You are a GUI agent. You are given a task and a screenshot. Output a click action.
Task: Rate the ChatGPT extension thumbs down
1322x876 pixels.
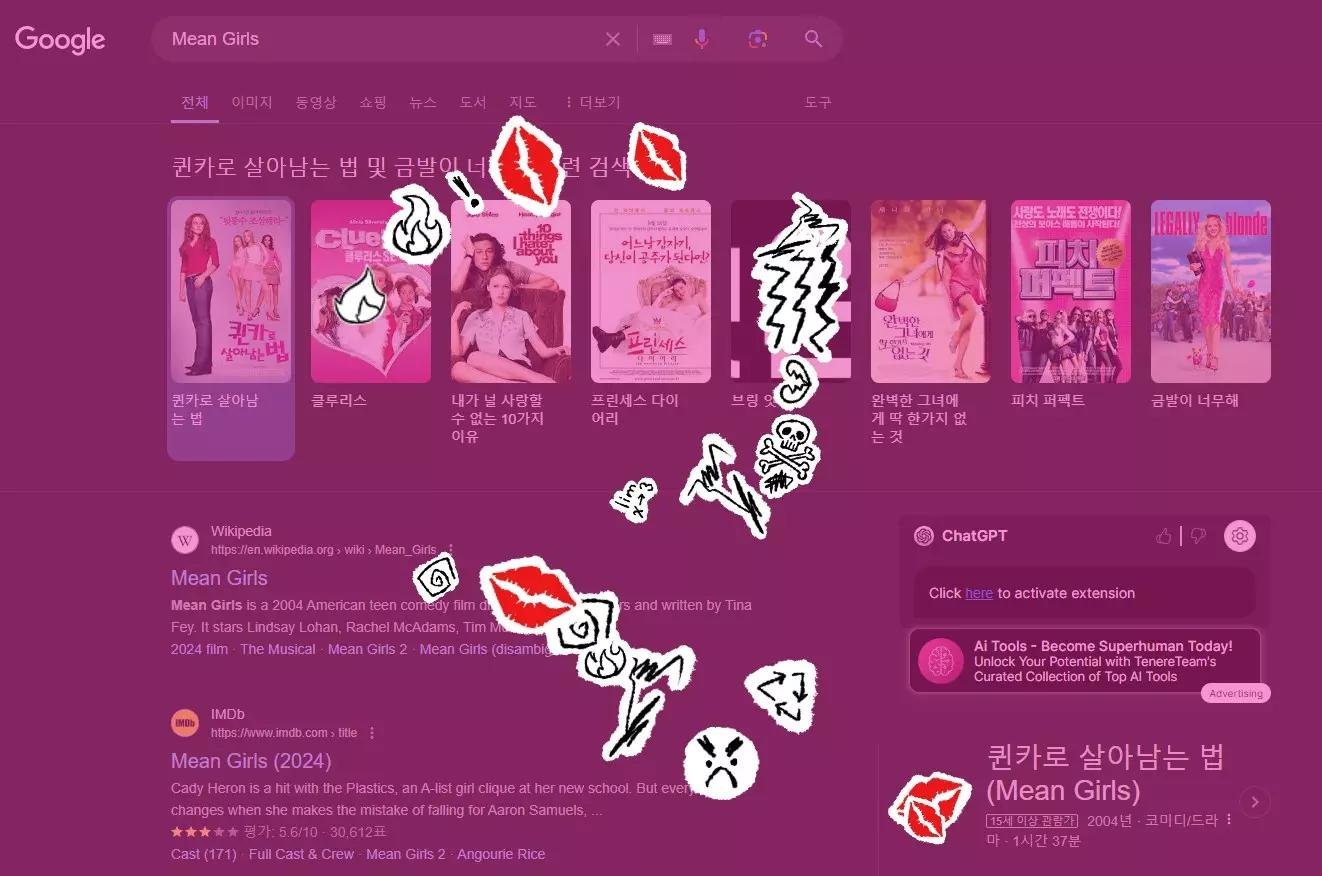(1198, 535)
